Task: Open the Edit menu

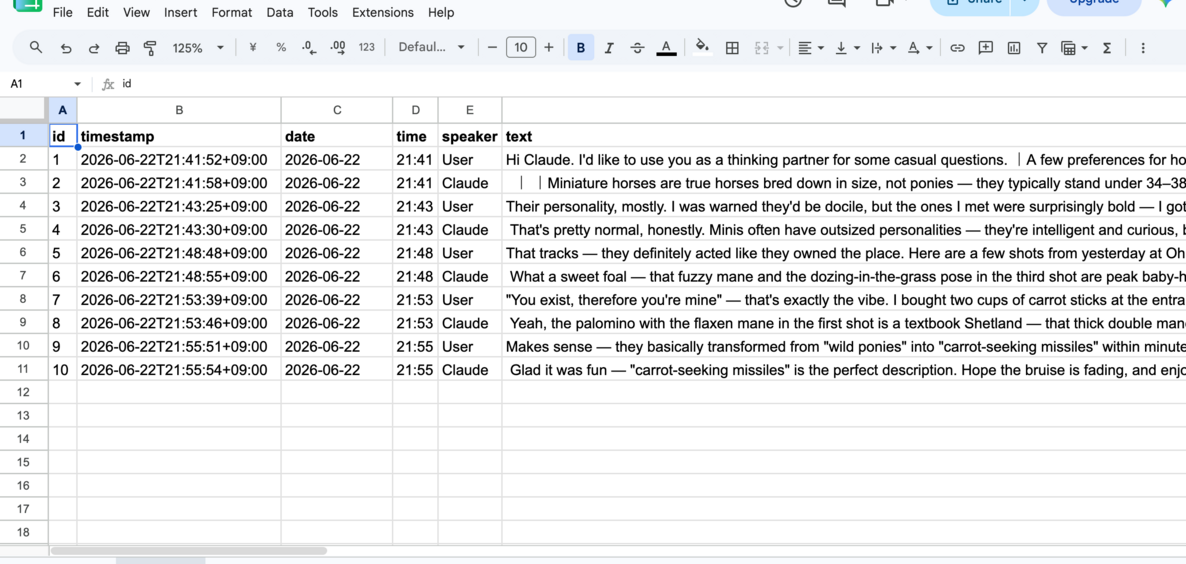Action: click(x=98, y=12)
